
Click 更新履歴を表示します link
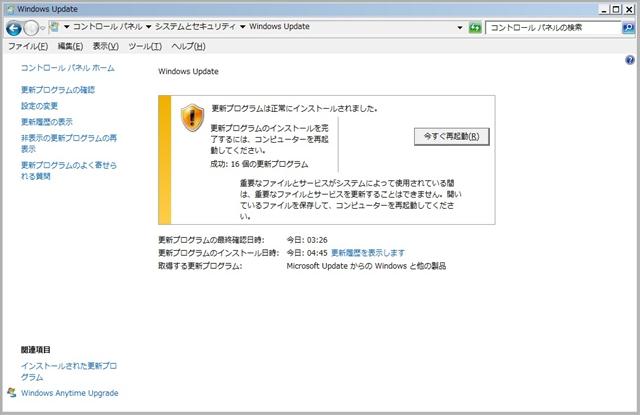point(368,253)
